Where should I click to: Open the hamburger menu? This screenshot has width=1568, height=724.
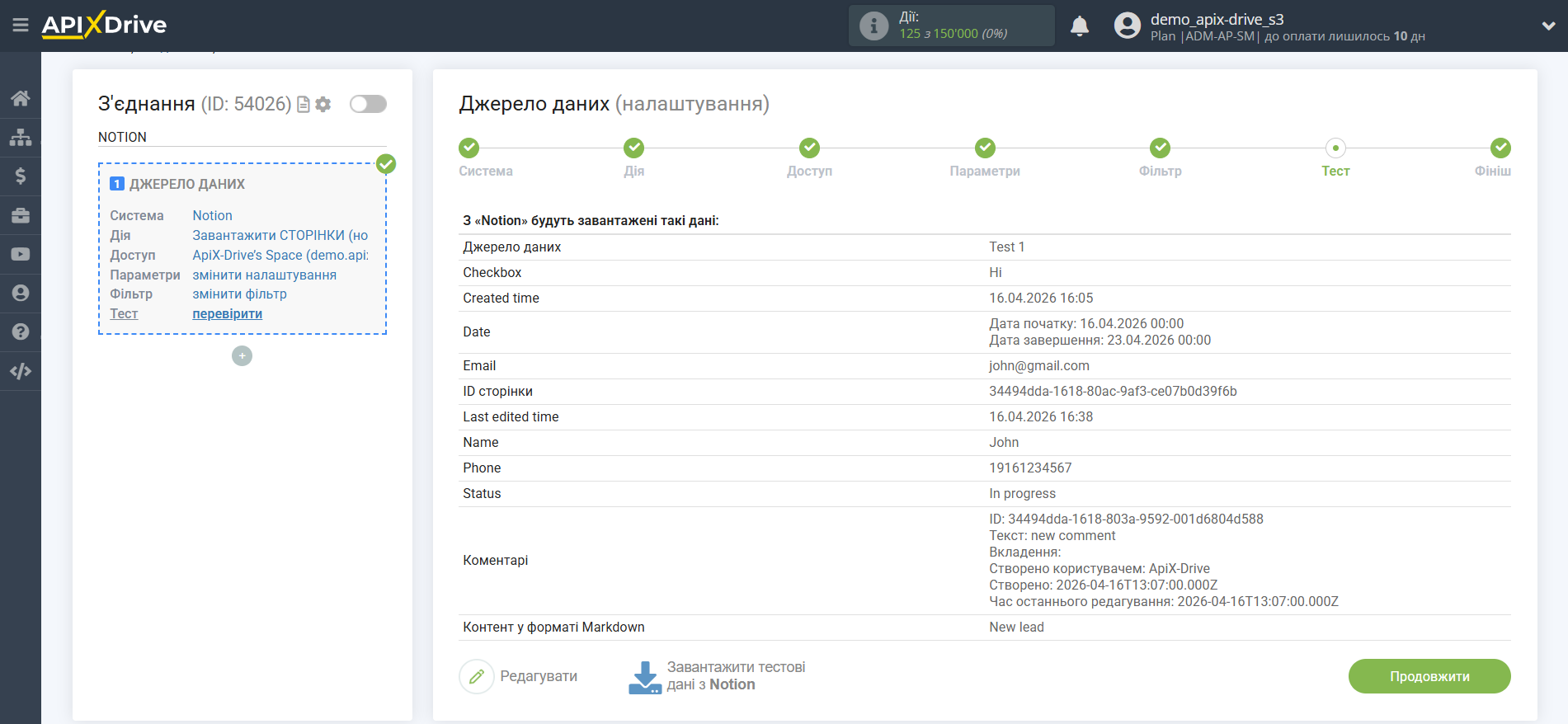[x=21, y=26]
